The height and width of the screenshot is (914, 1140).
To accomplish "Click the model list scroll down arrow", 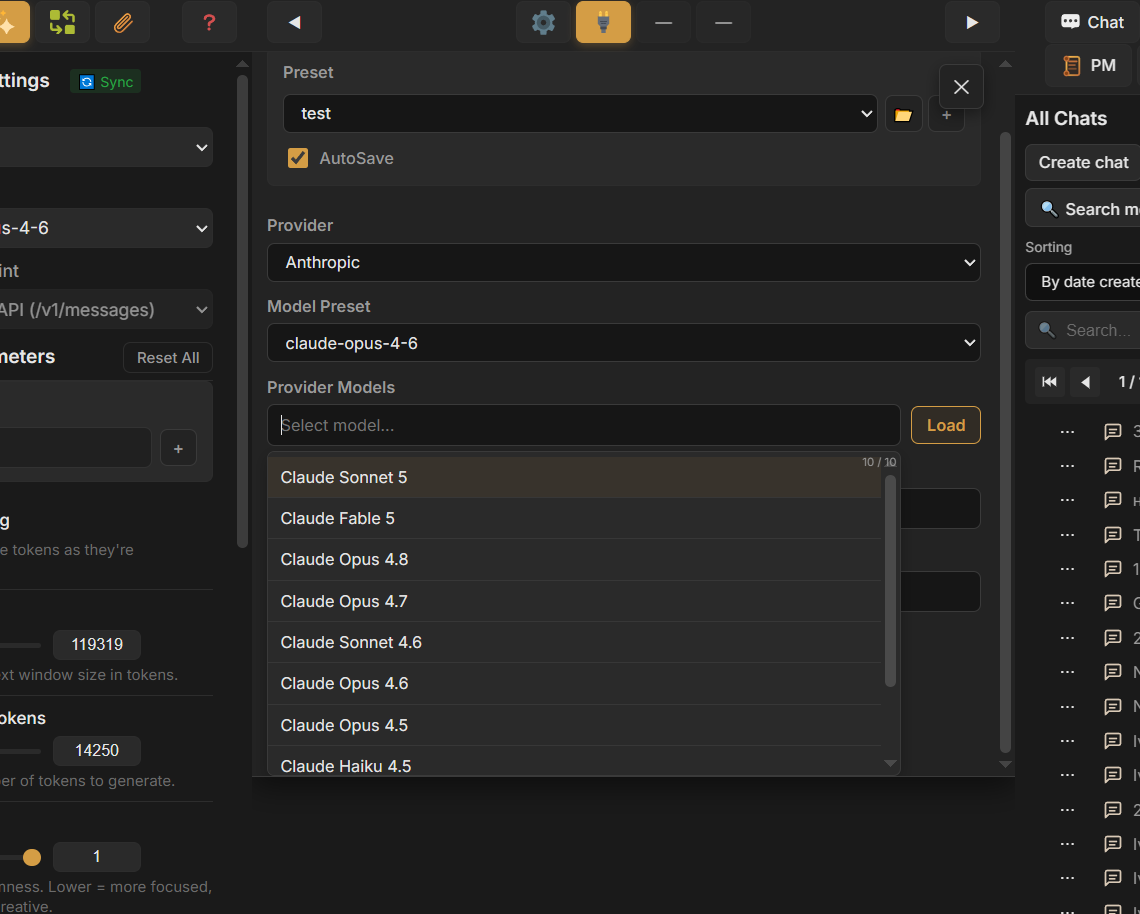I will click(891, 763).
